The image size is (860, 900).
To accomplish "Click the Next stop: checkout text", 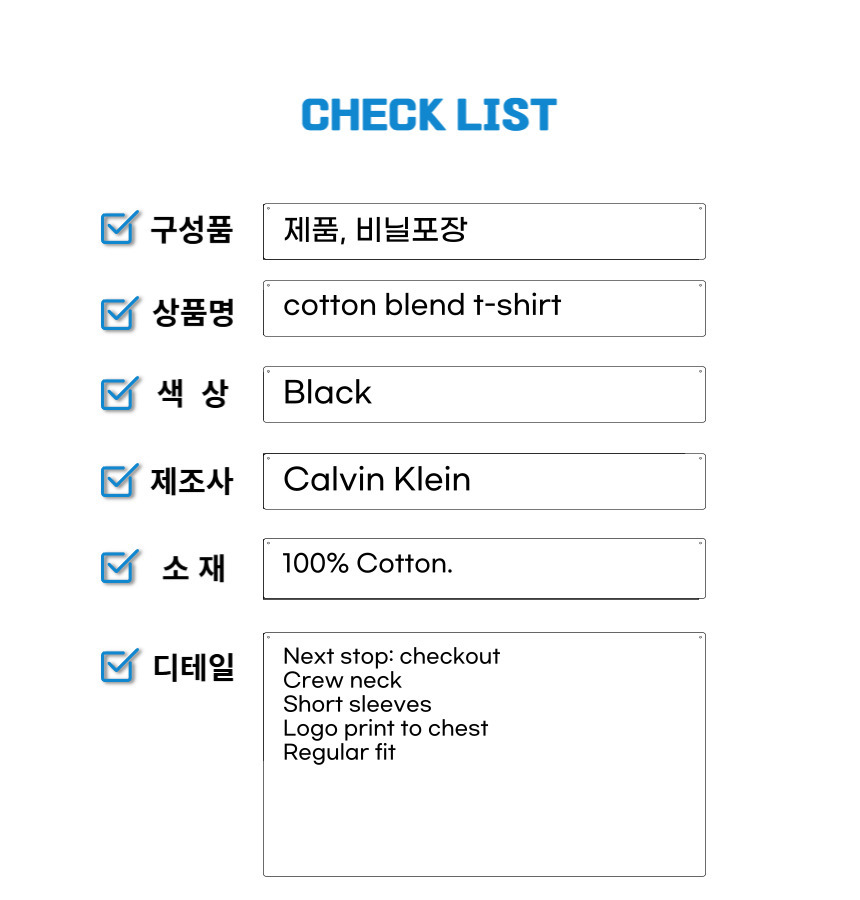I will point(392,656).
